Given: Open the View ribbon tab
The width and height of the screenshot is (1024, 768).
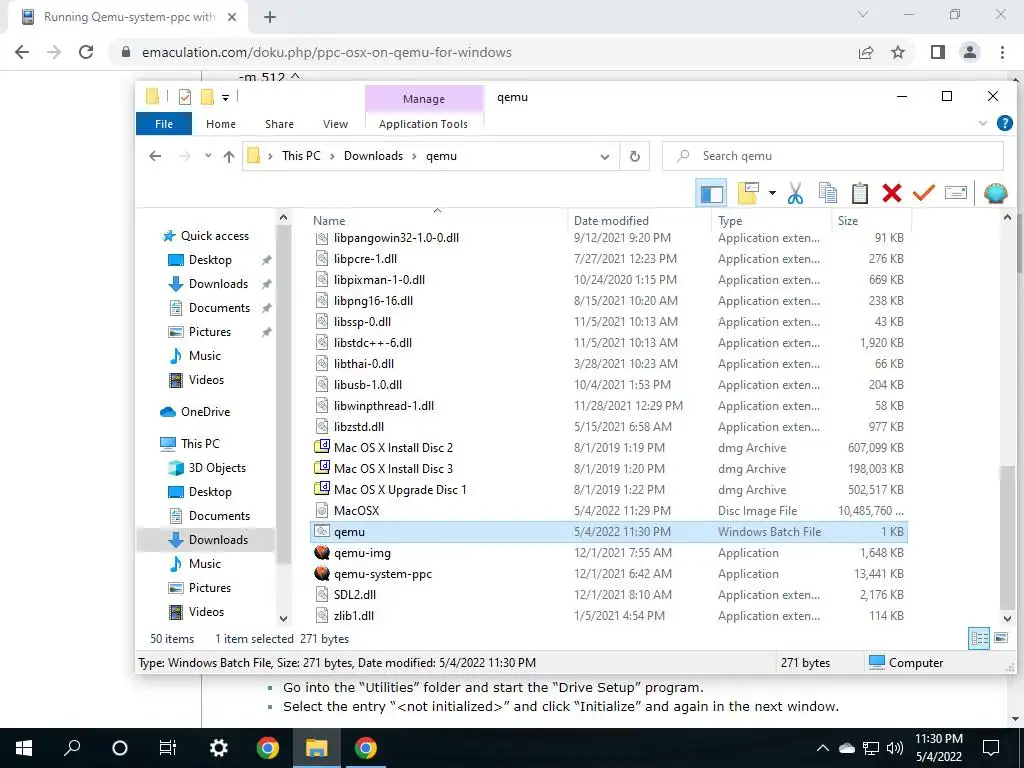Looking at the screenshot, I should click(335, 123).
